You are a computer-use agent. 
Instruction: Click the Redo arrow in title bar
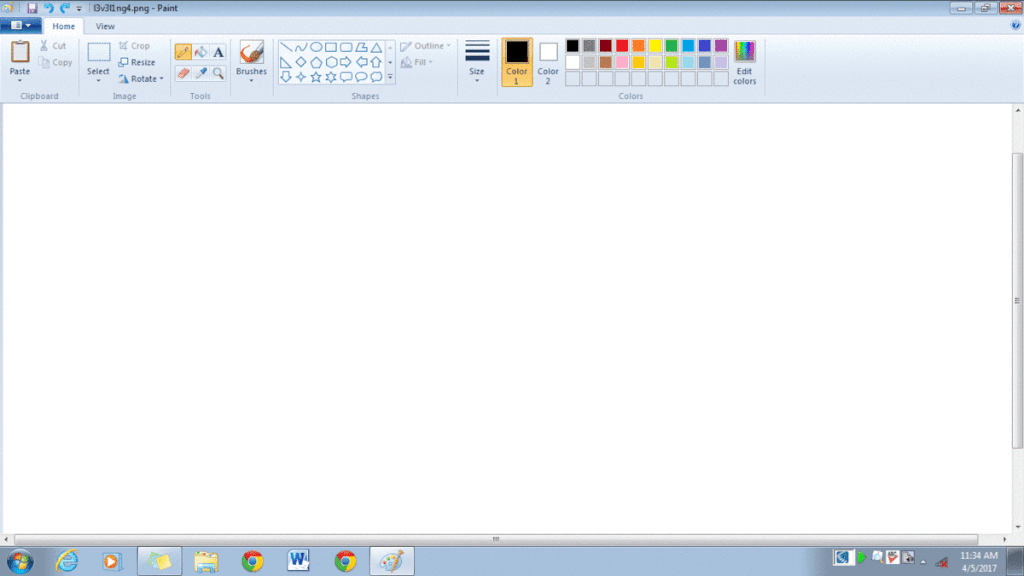[x=65, y=8]
